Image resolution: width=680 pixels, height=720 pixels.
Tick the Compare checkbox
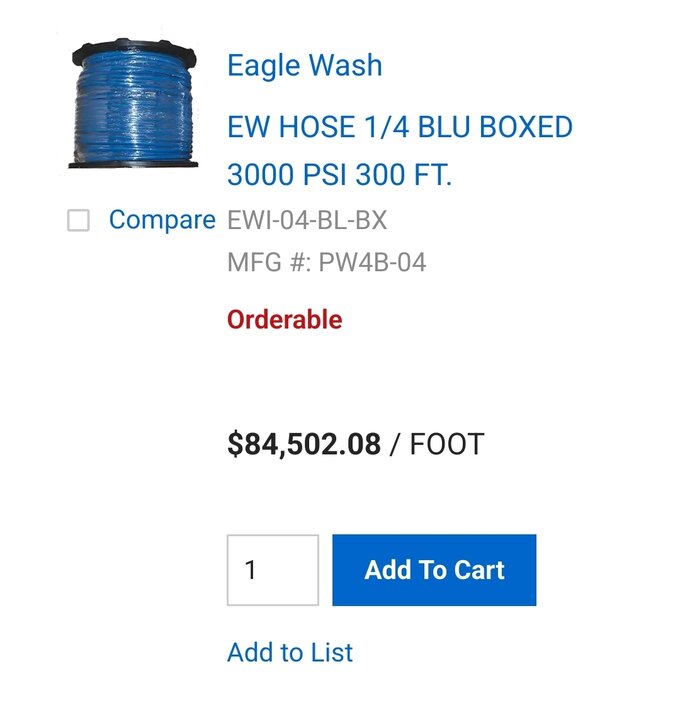tap(78, 221)
